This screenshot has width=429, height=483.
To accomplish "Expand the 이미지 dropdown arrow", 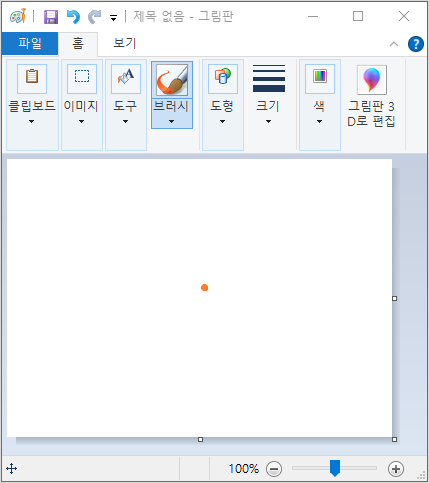I will [81, 122].
